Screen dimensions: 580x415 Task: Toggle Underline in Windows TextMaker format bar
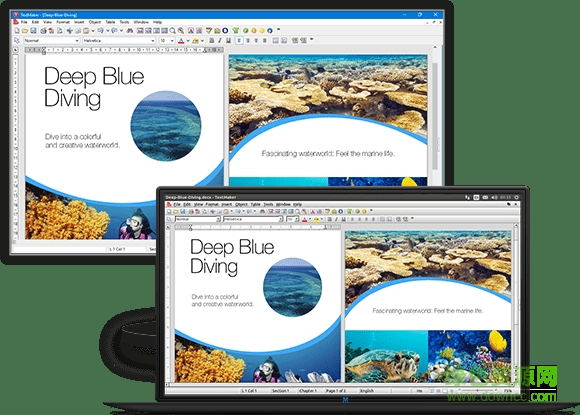[x=229, y=41]
